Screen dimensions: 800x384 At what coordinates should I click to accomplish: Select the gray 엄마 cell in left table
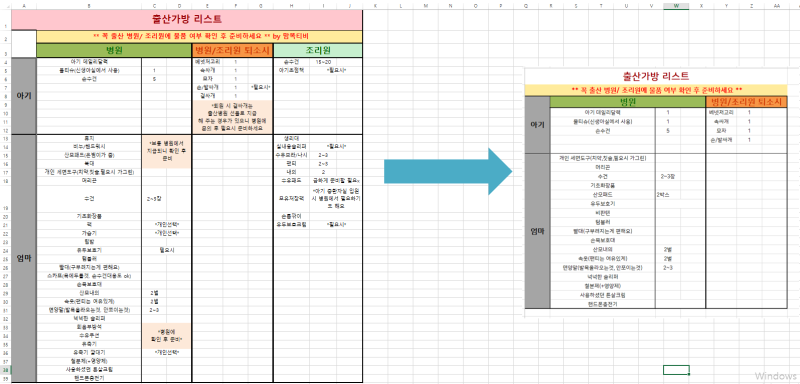pyautogui.click(x=24, y=259)
